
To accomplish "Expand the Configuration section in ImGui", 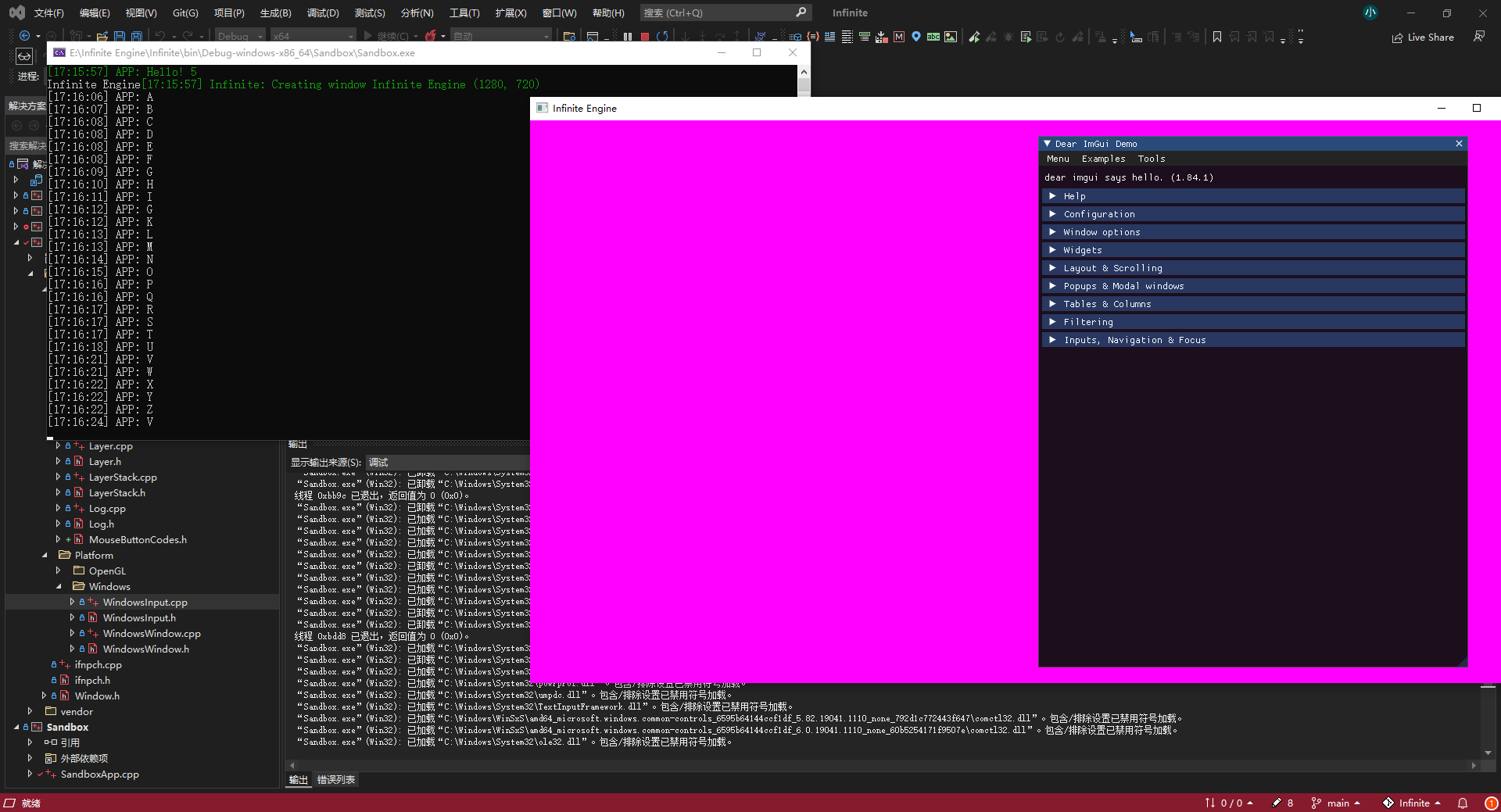I will point(1253,214).
